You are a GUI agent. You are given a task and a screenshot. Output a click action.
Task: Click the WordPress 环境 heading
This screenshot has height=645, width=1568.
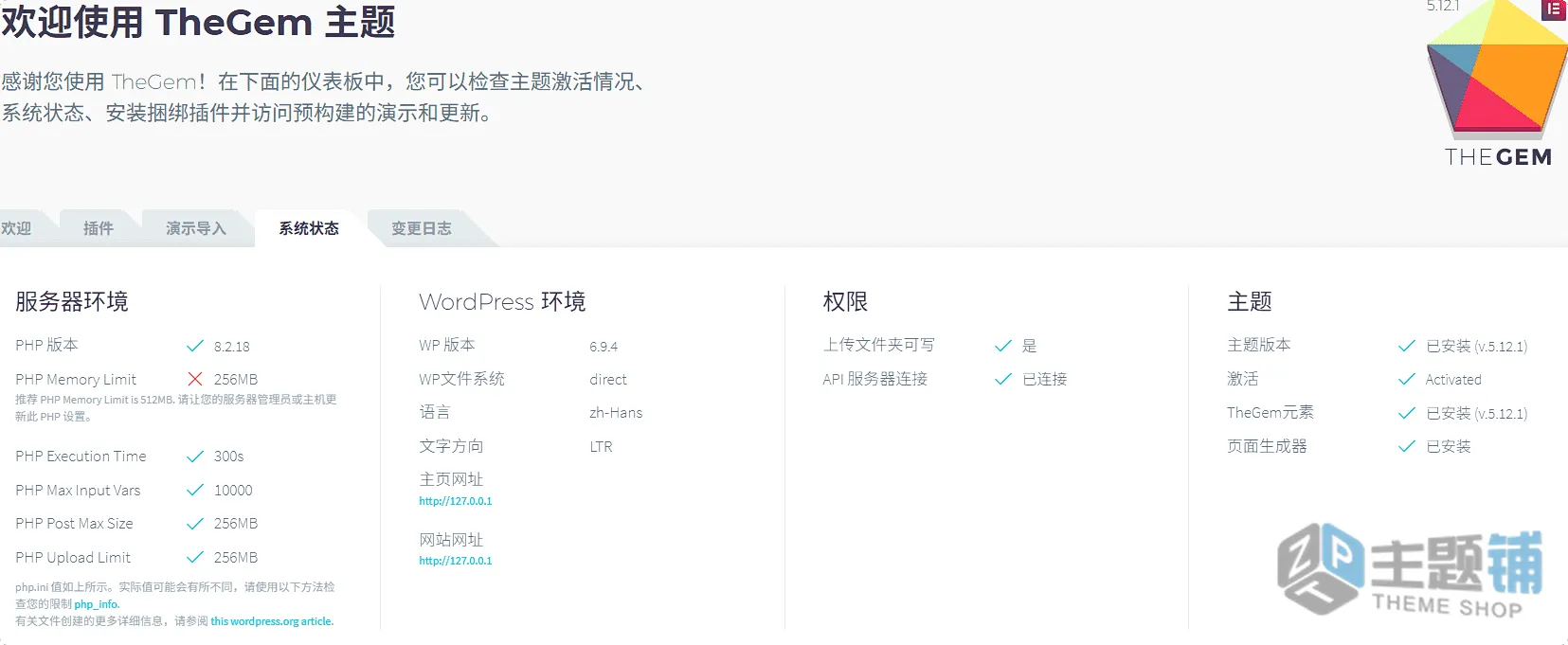click(x=502, y=301)
